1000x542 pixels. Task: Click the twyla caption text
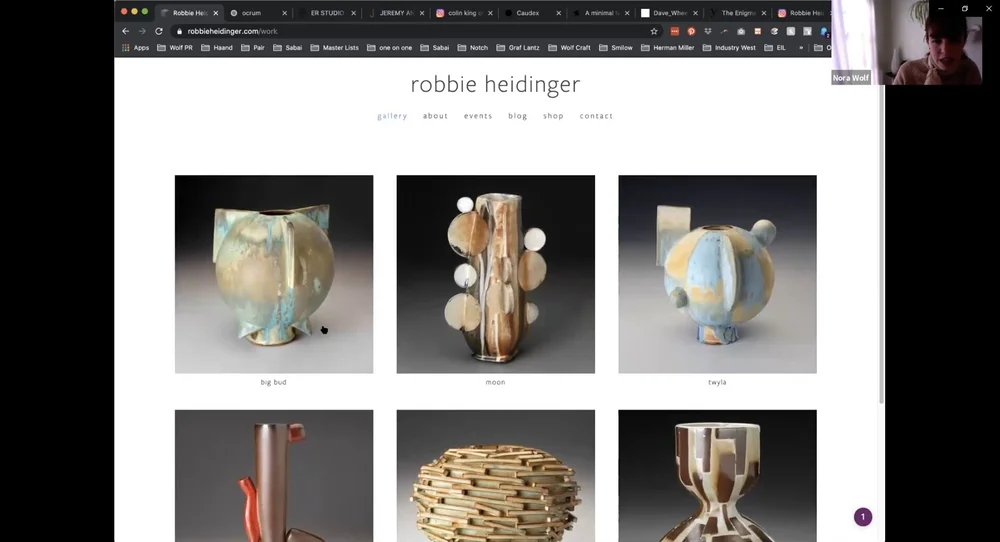point(717,383)
